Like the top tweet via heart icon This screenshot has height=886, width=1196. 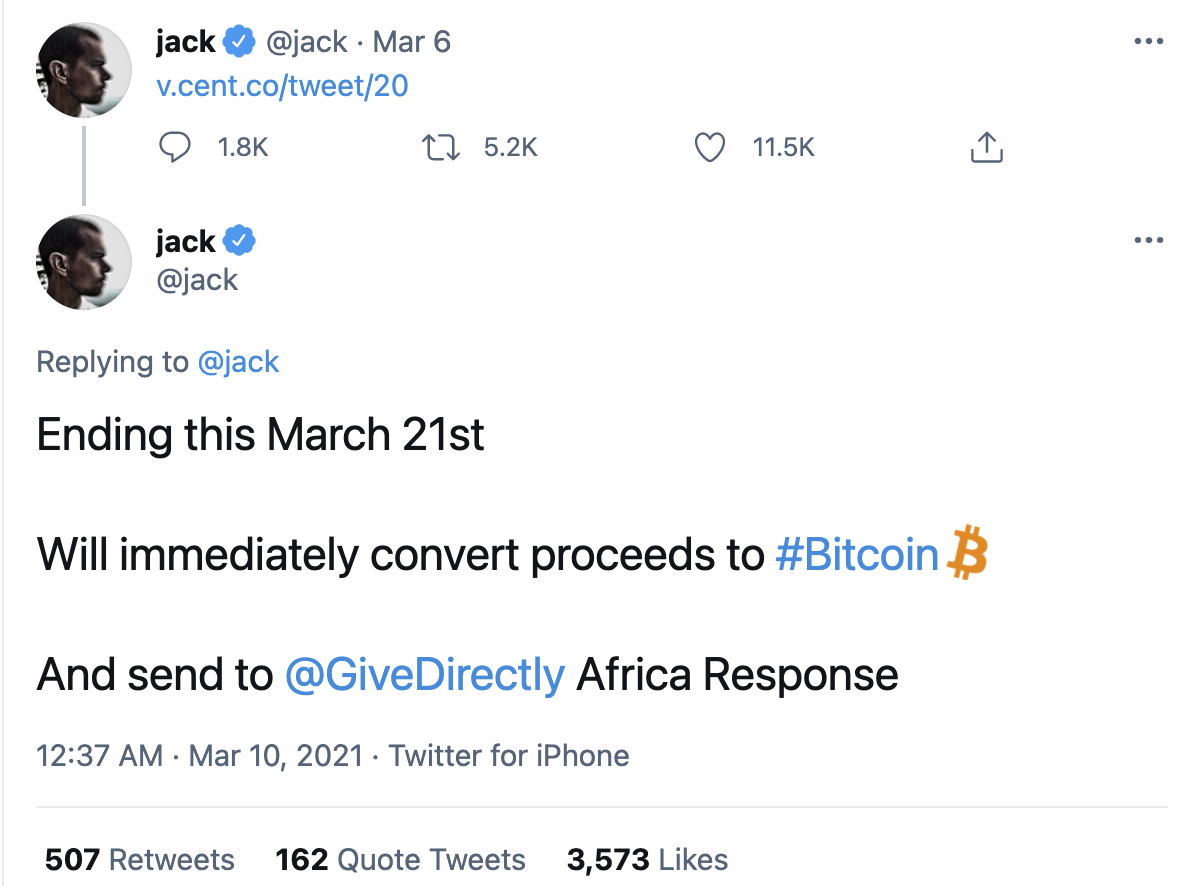(x=709, y=148)
